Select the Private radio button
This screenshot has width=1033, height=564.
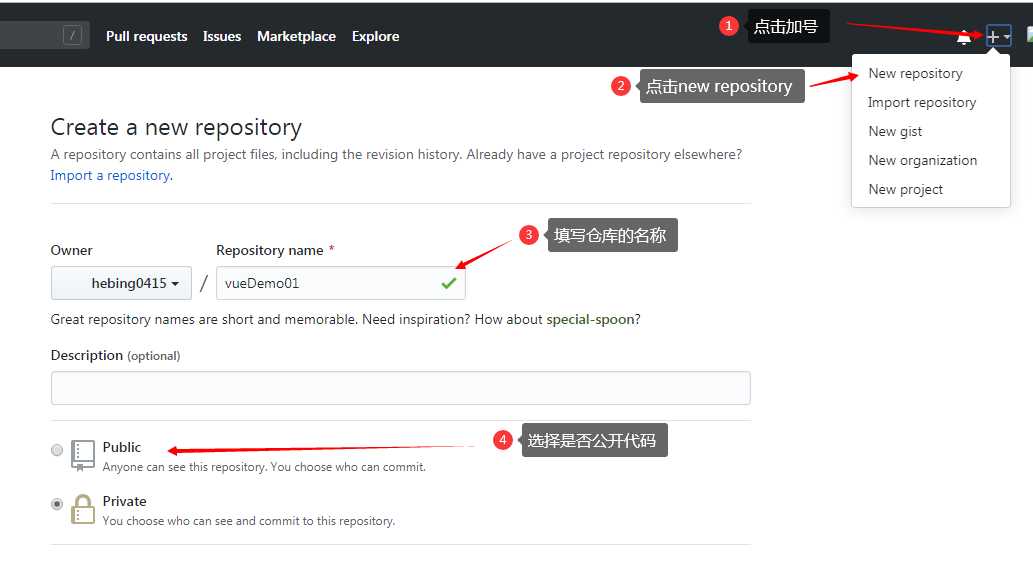point(57,504)
